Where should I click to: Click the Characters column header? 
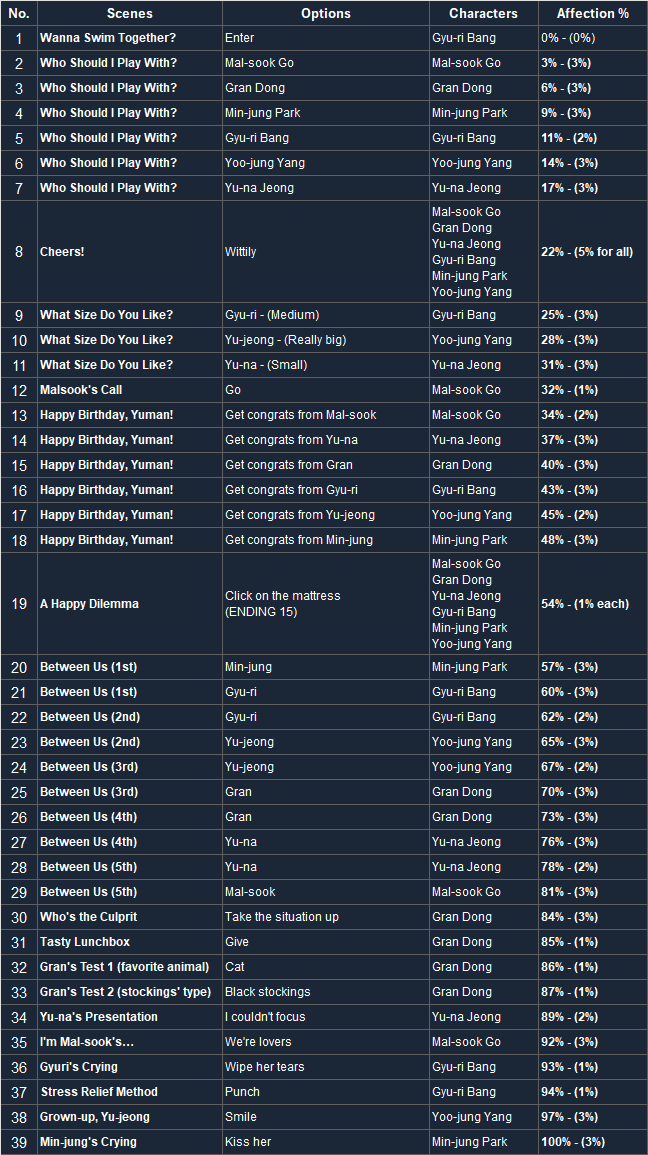coord(483,14)
